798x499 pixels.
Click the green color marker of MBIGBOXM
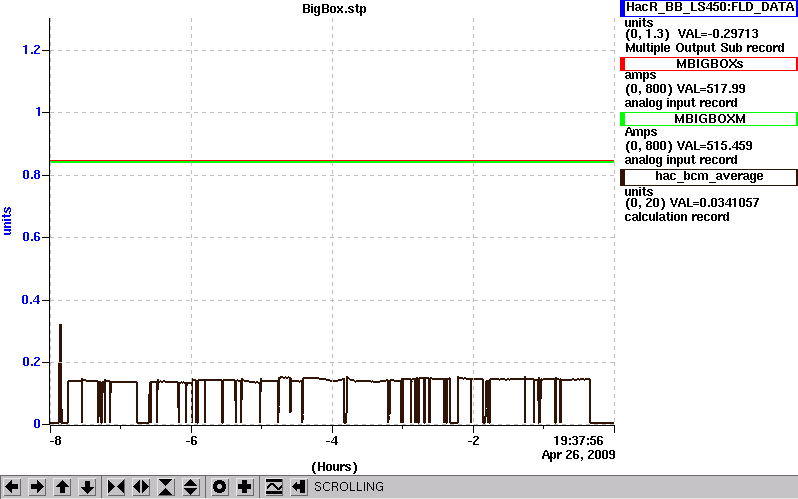pyautogui.click(x=623, y=119)
